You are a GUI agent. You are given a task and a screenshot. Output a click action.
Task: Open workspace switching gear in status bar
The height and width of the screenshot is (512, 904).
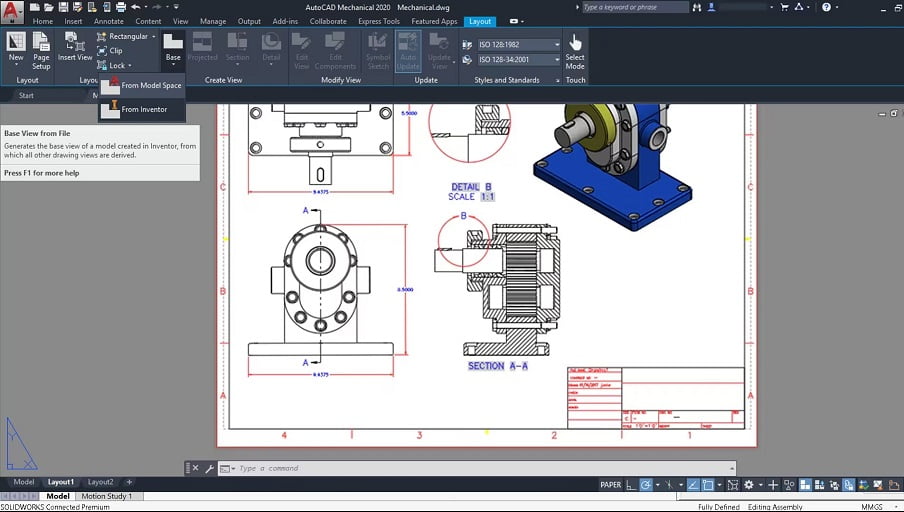[748, 485]
